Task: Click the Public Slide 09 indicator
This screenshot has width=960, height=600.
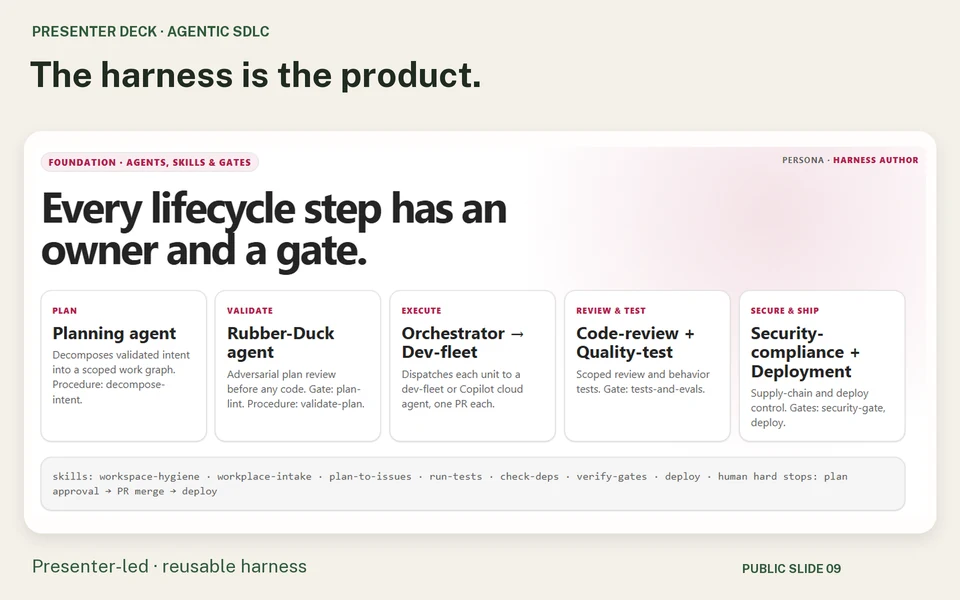Action: pos(791,569)
